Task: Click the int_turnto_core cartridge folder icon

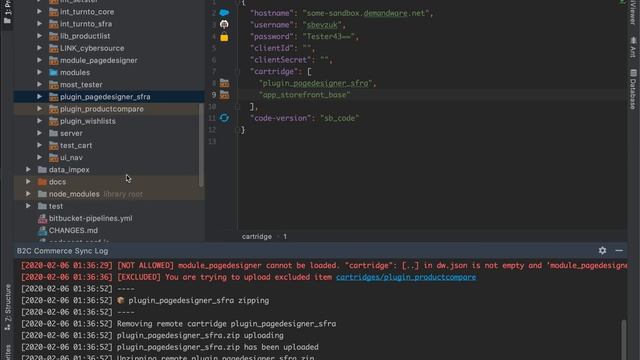Action: coord(53,12)
